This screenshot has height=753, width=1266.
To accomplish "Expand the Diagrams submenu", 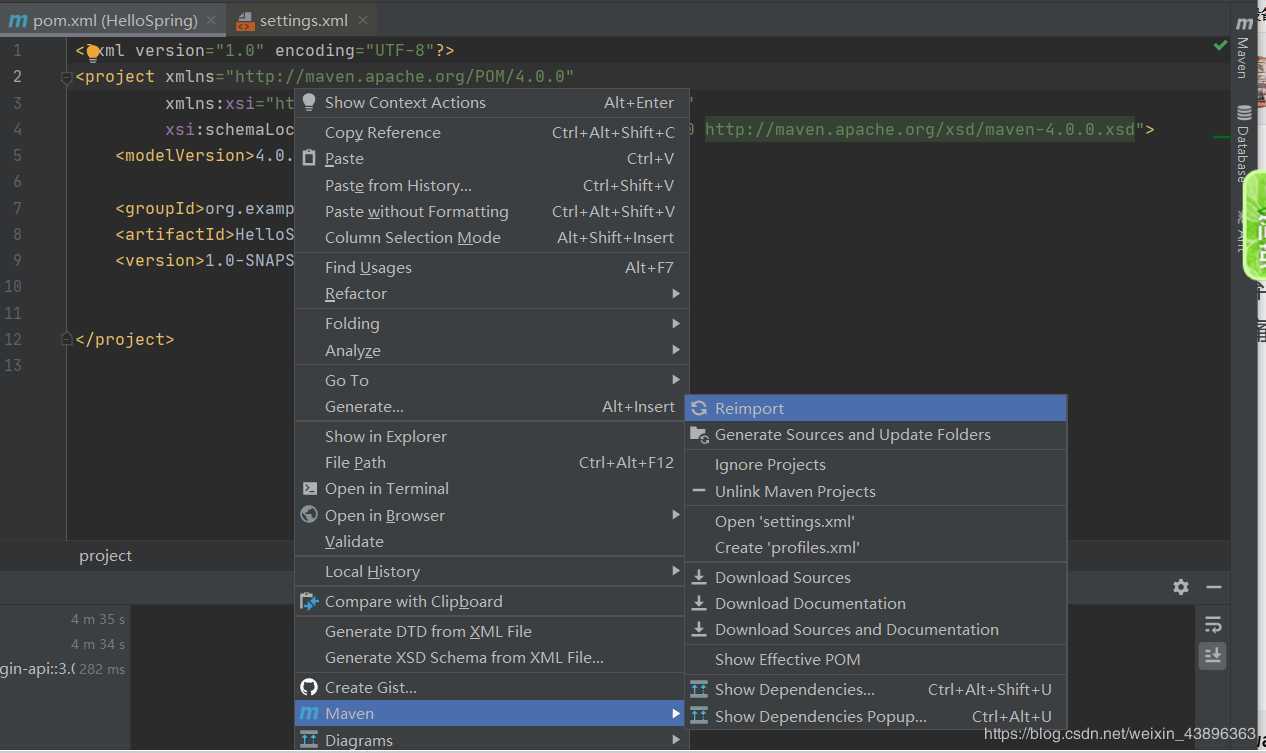I will click(489, 740).
